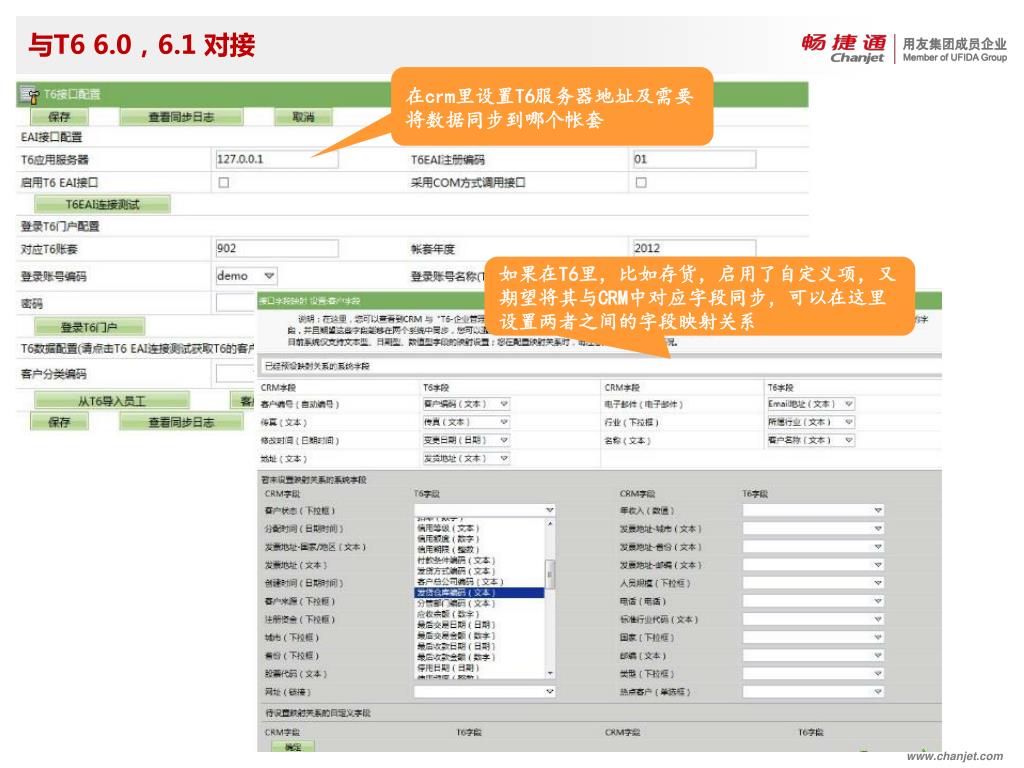
Task: Open the 客户名称(文本) dropdown
Action: pos(848,440)
